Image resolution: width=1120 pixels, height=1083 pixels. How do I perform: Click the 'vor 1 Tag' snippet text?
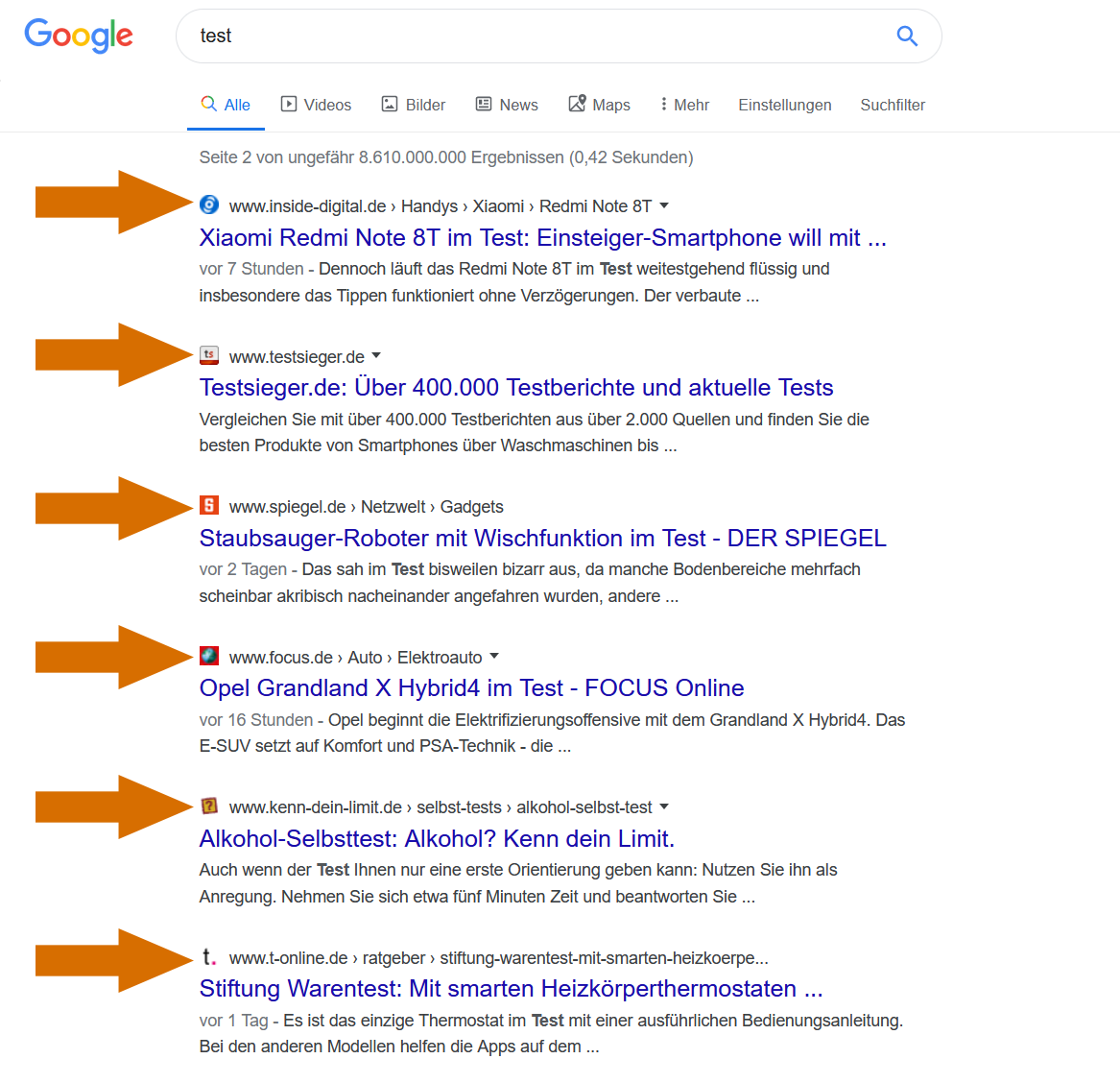(x=233, y=1021)
